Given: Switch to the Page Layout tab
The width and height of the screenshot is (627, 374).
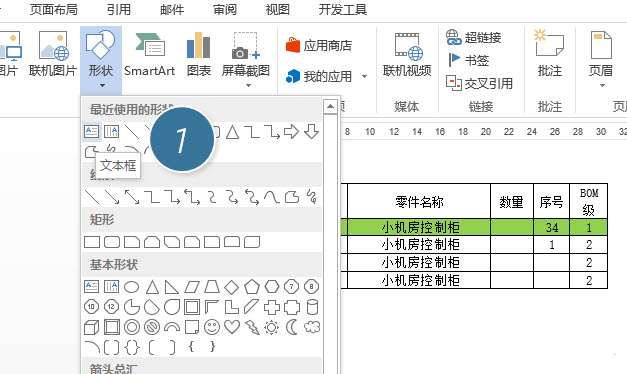Looking at the screenshot, I should click(54, 9).
